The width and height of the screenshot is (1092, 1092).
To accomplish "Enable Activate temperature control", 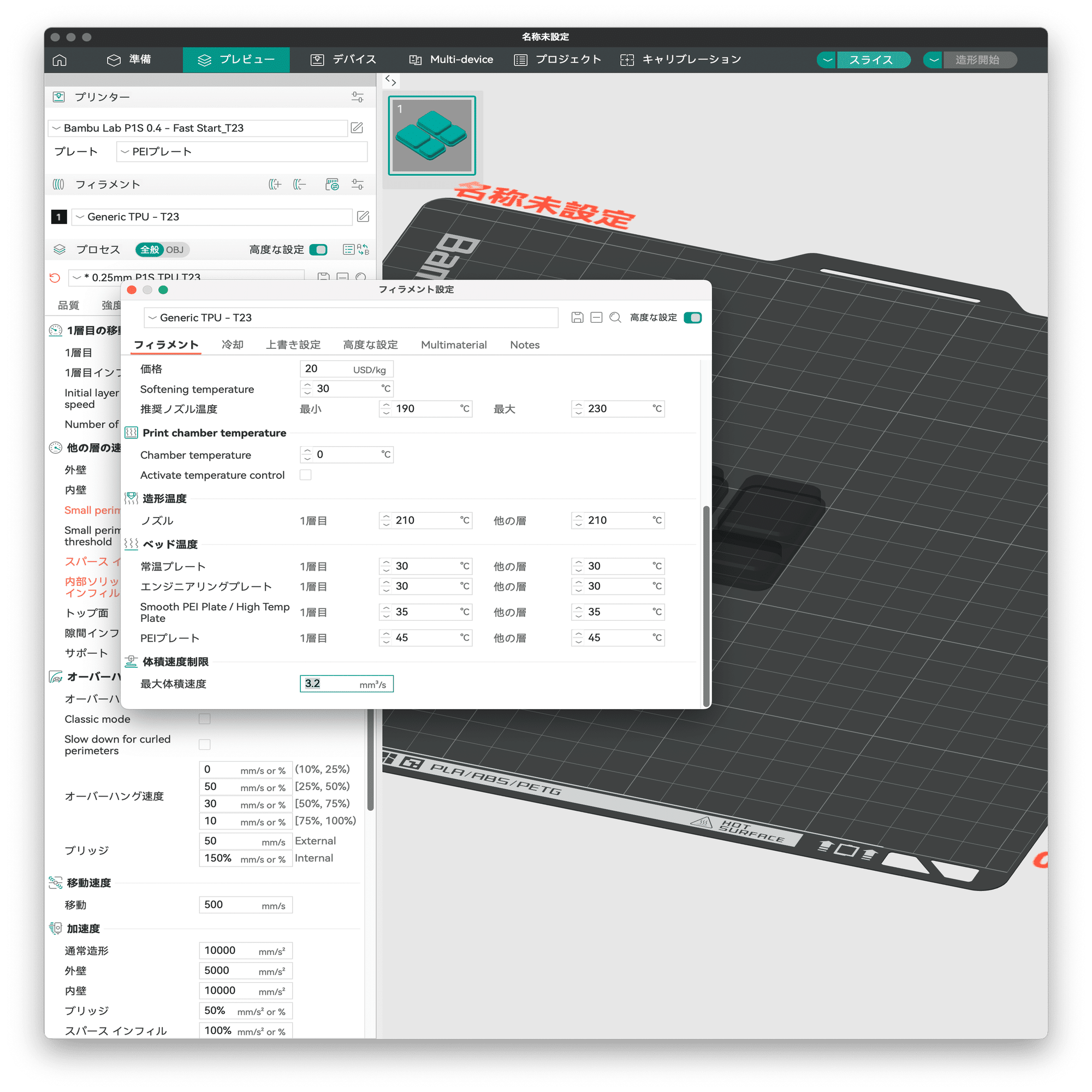I will (305, 475).
